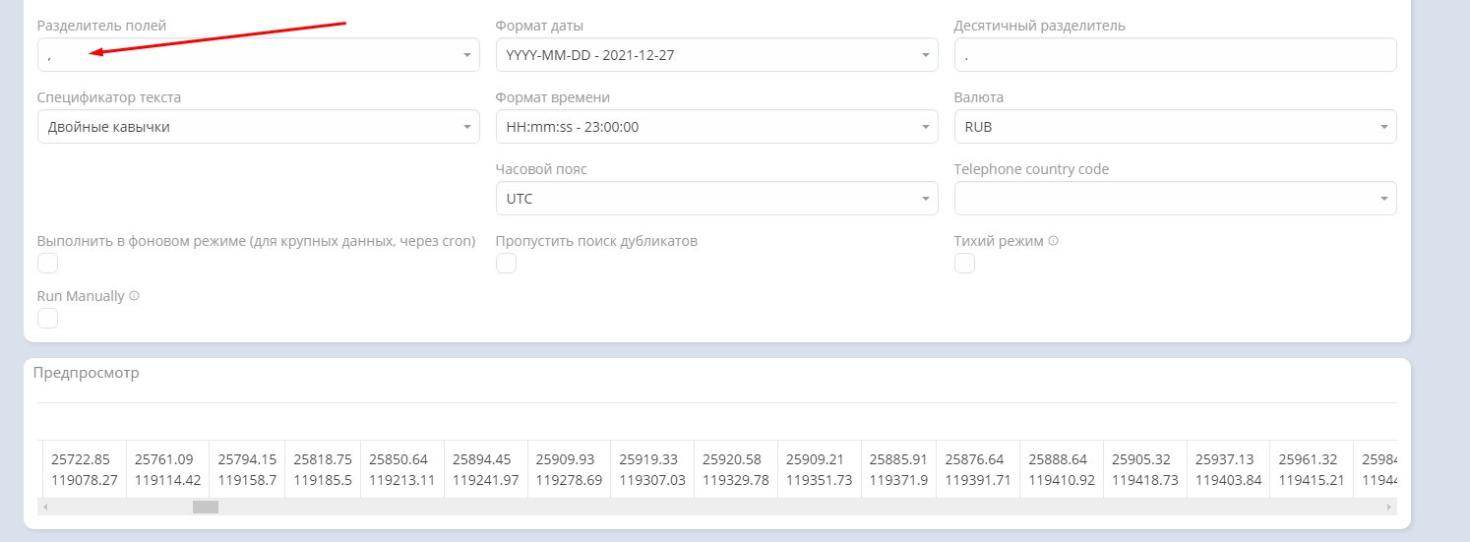This screenshot has width=1470, height=542.
Task: Expand the Часовой пояс UTC dropdown
Action: tap(716, 199)
